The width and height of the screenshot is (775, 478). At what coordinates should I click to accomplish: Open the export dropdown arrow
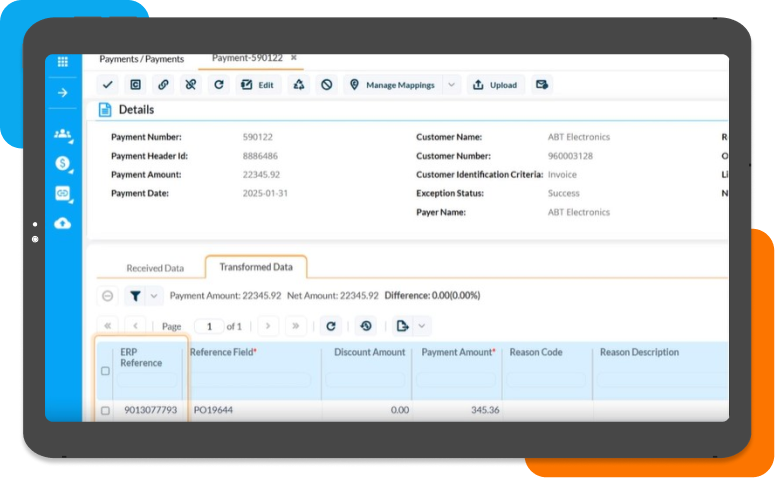pos(422,326)
